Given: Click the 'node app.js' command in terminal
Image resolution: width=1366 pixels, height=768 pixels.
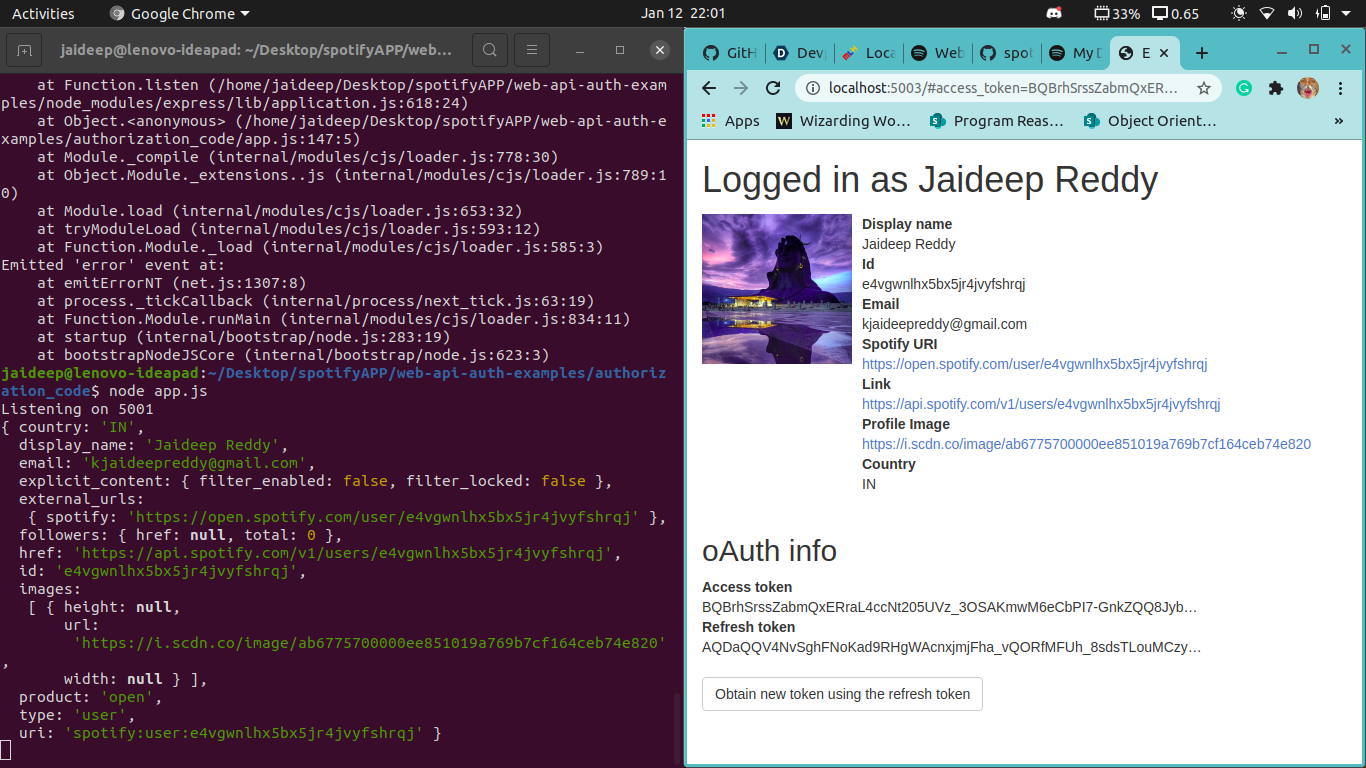Looking at the screenshot, I should 158,391.
